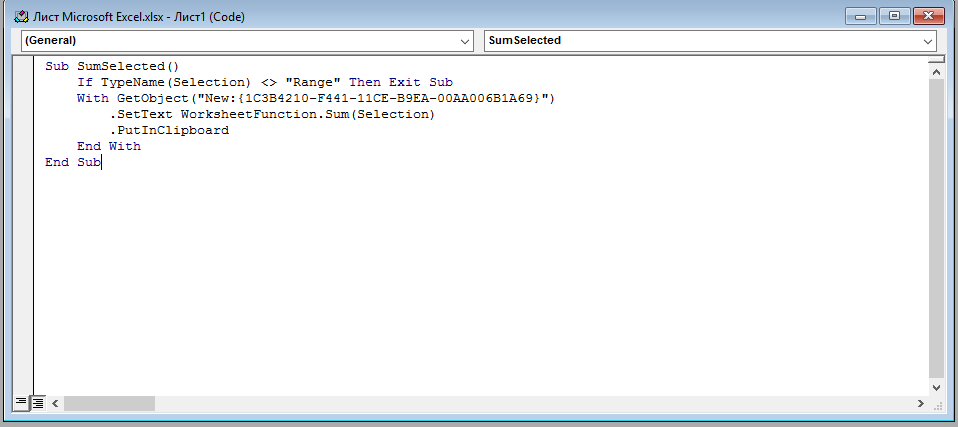Click the WorksheetFunction.Sum(Selection) text
This screenshot has width=958, height=427.
coord(307,115)
